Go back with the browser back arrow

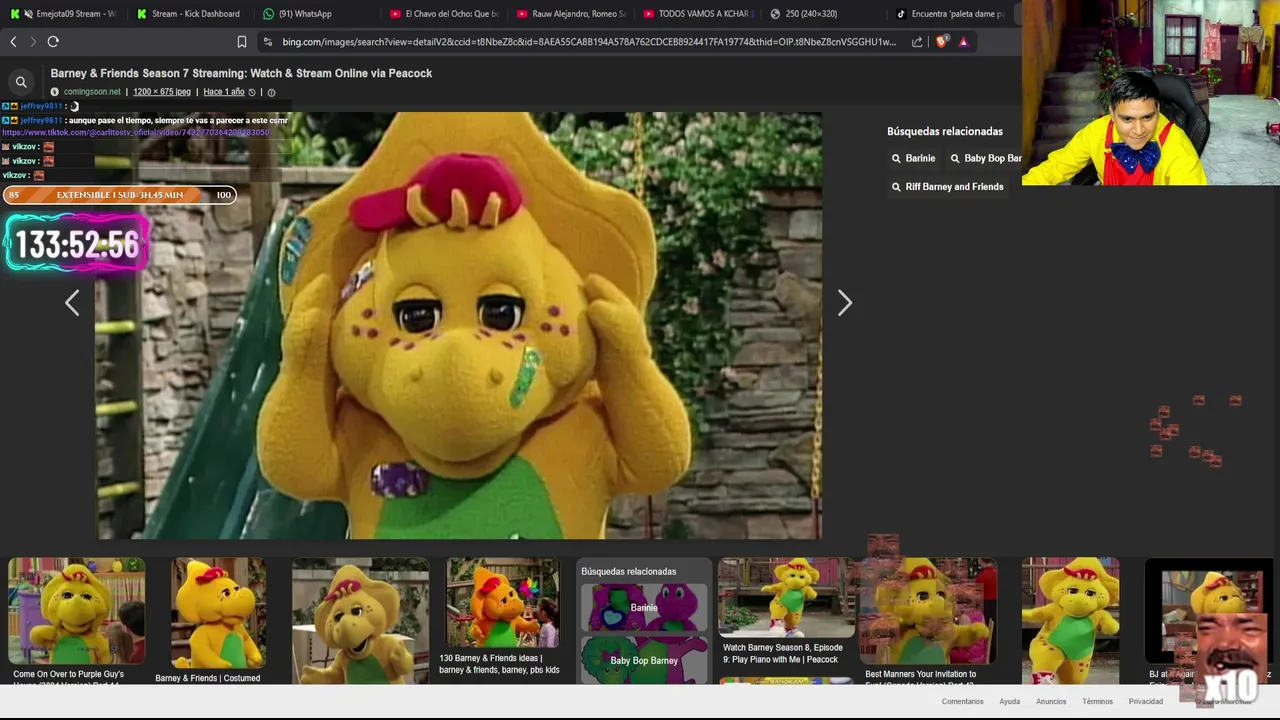pyautogui.click(x=13, y=42)
